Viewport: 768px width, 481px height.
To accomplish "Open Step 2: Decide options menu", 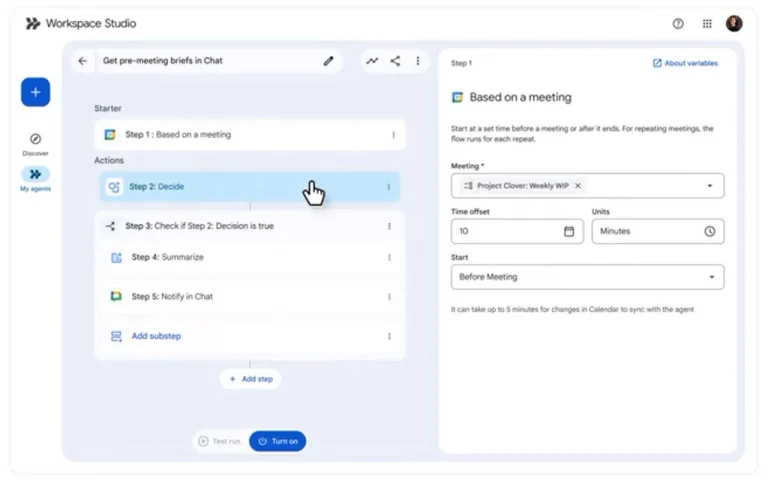I will coord(389,187).
